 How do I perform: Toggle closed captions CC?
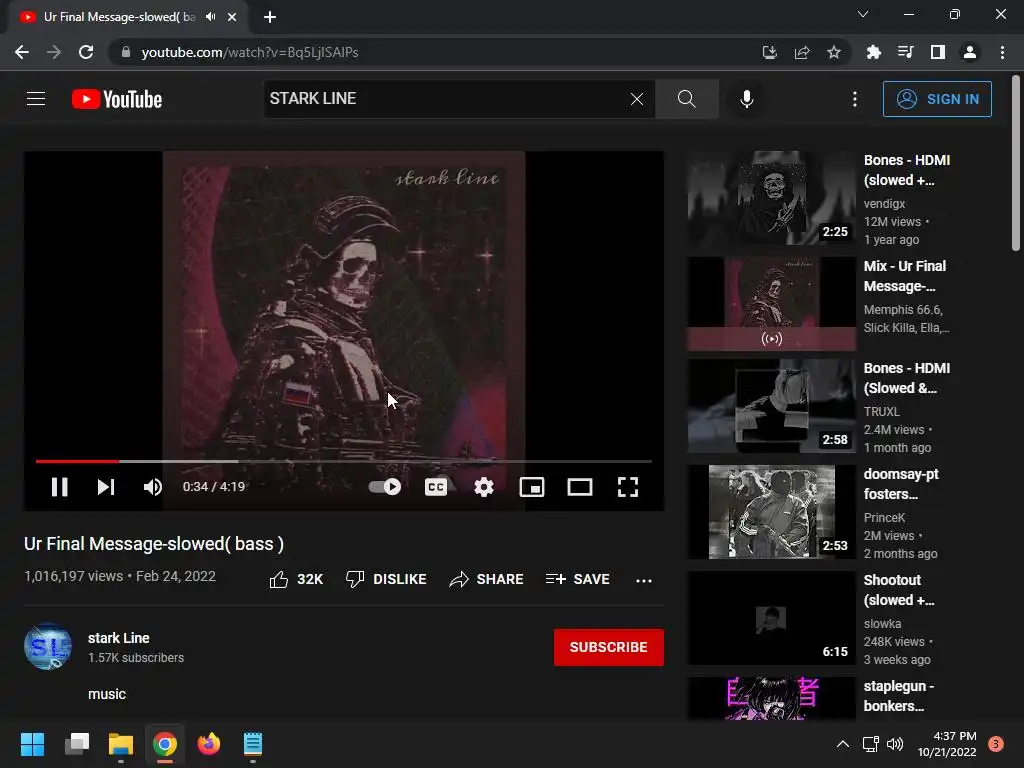tap(436, 487)
